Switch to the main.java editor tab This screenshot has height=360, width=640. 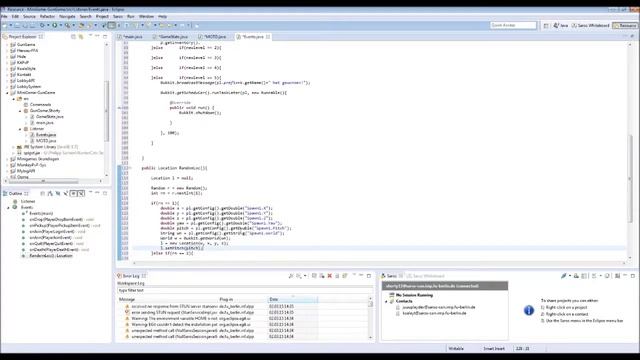[130, 37]
